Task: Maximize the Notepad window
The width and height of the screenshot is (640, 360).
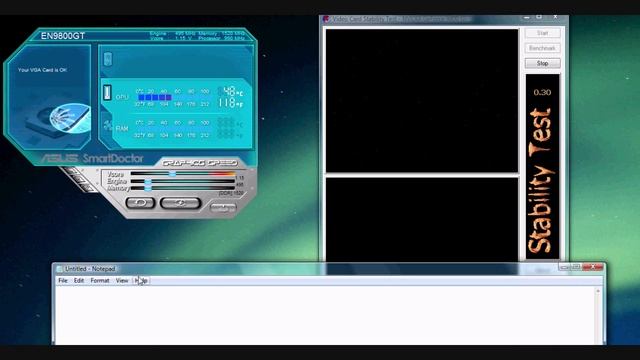Action: pos(576,267)
